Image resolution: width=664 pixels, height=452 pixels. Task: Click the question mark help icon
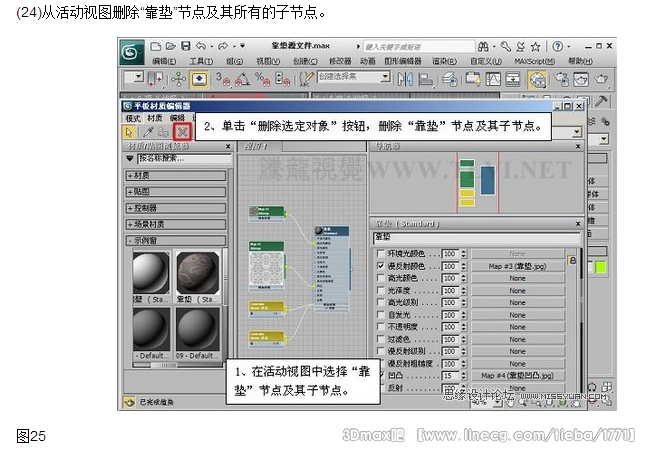tap(558, 46)
